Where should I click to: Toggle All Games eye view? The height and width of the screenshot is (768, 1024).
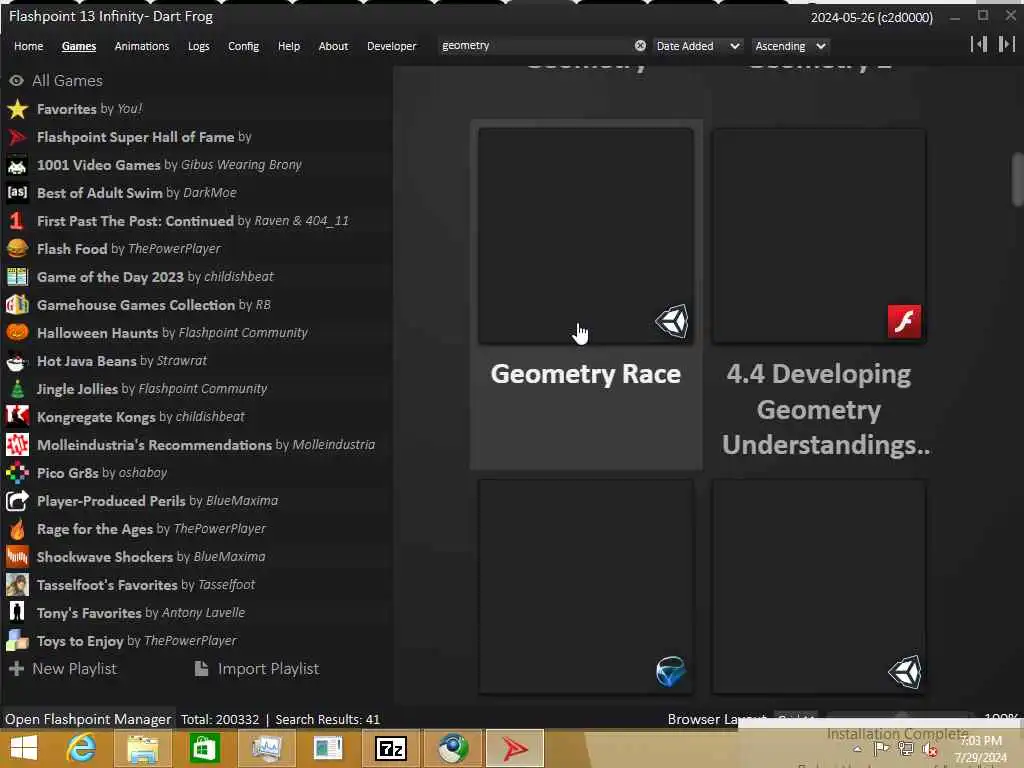click(16, 80)
